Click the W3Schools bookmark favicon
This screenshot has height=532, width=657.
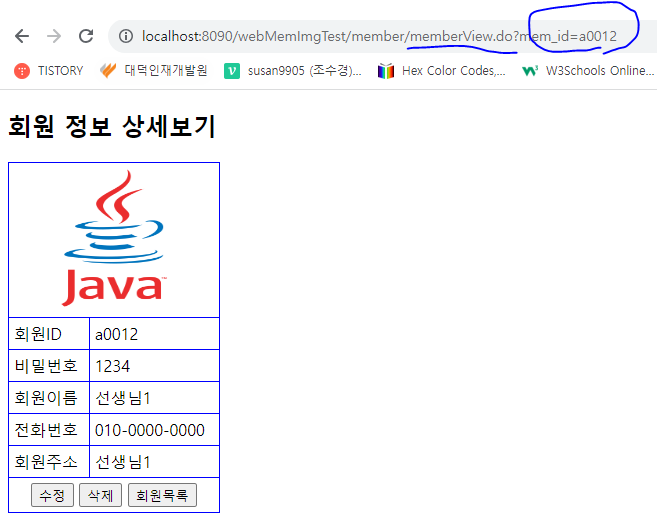[530, 71]
